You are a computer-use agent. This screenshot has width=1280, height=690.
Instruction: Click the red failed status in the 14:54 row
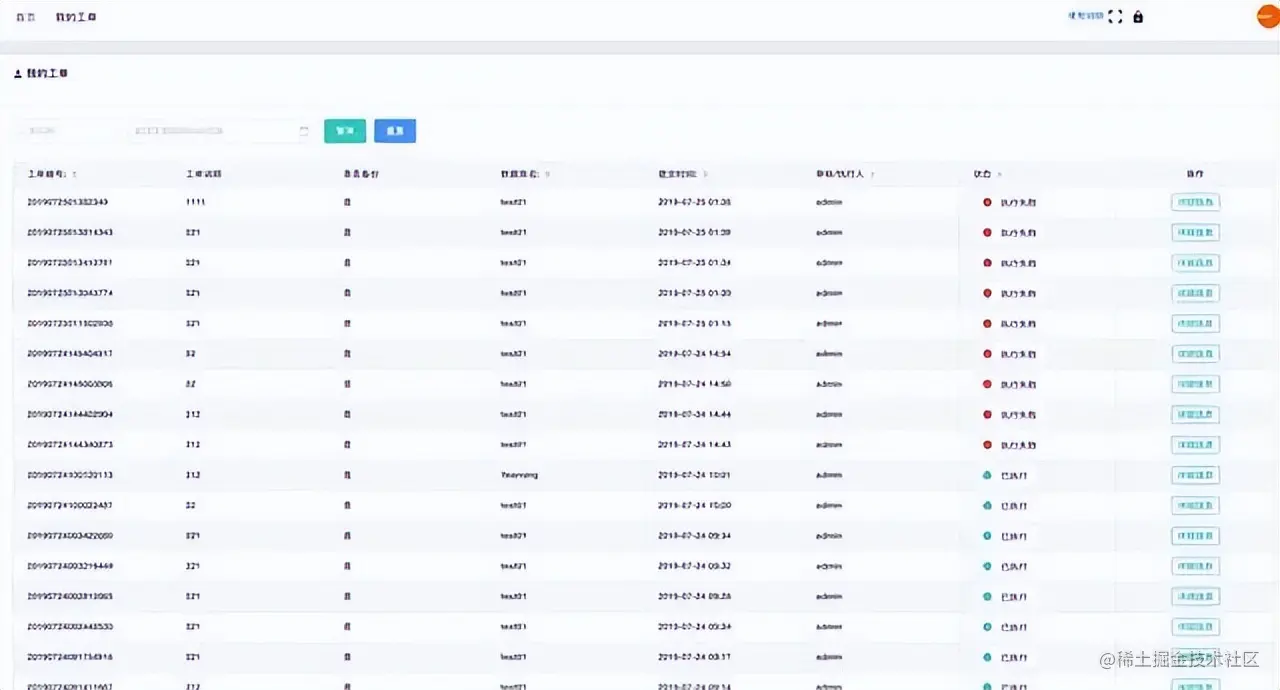pyautogui.click(x=1008, y=354)
